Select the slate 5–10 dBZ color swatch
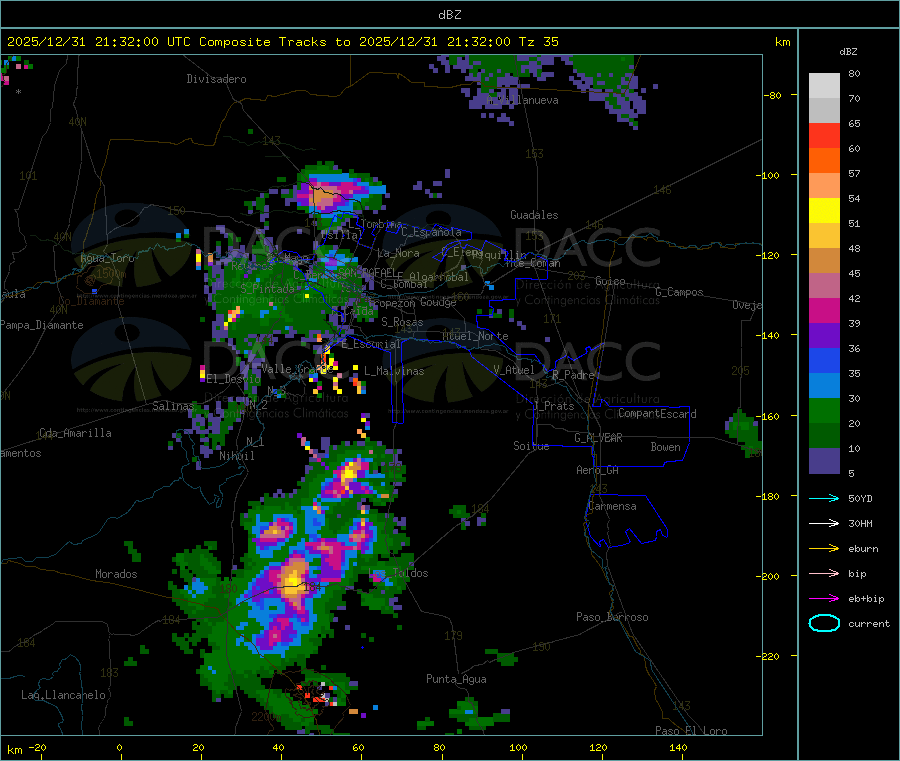This screenshot has height=761, width=900. click(824, 461)
